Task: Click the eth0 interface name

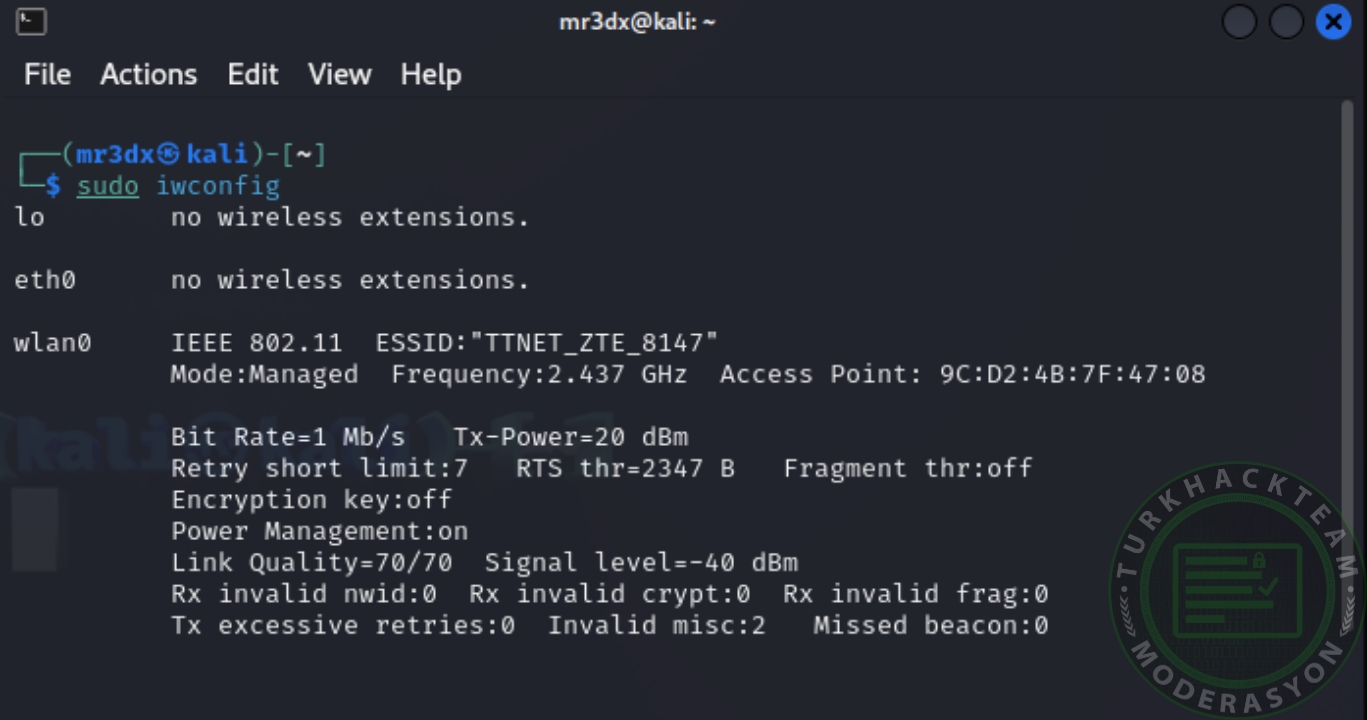Action: [45, 281]
